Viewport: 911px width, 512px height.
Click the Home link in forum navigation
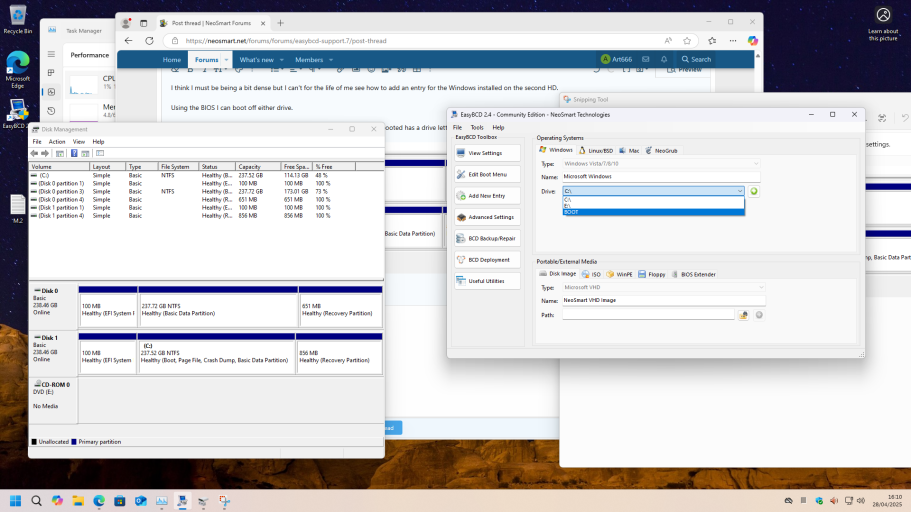pyautogui.click(x=171, y=60)
